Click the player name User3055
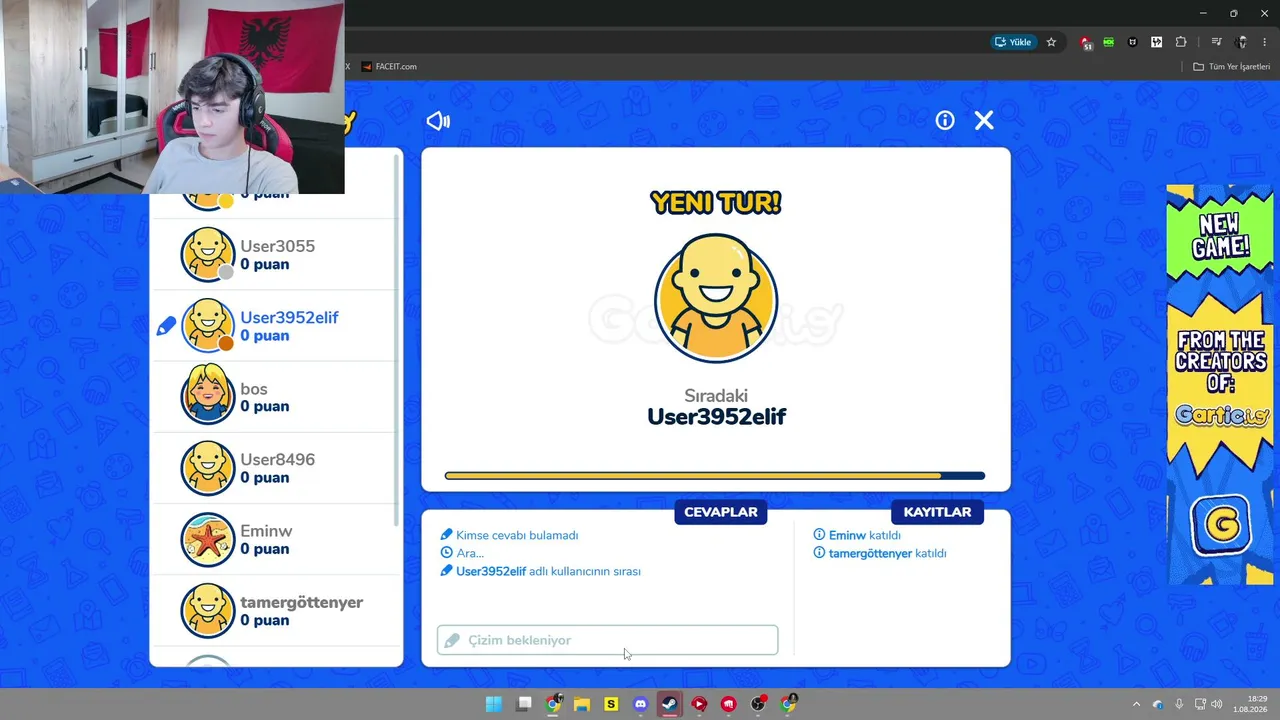 [277, 246]
